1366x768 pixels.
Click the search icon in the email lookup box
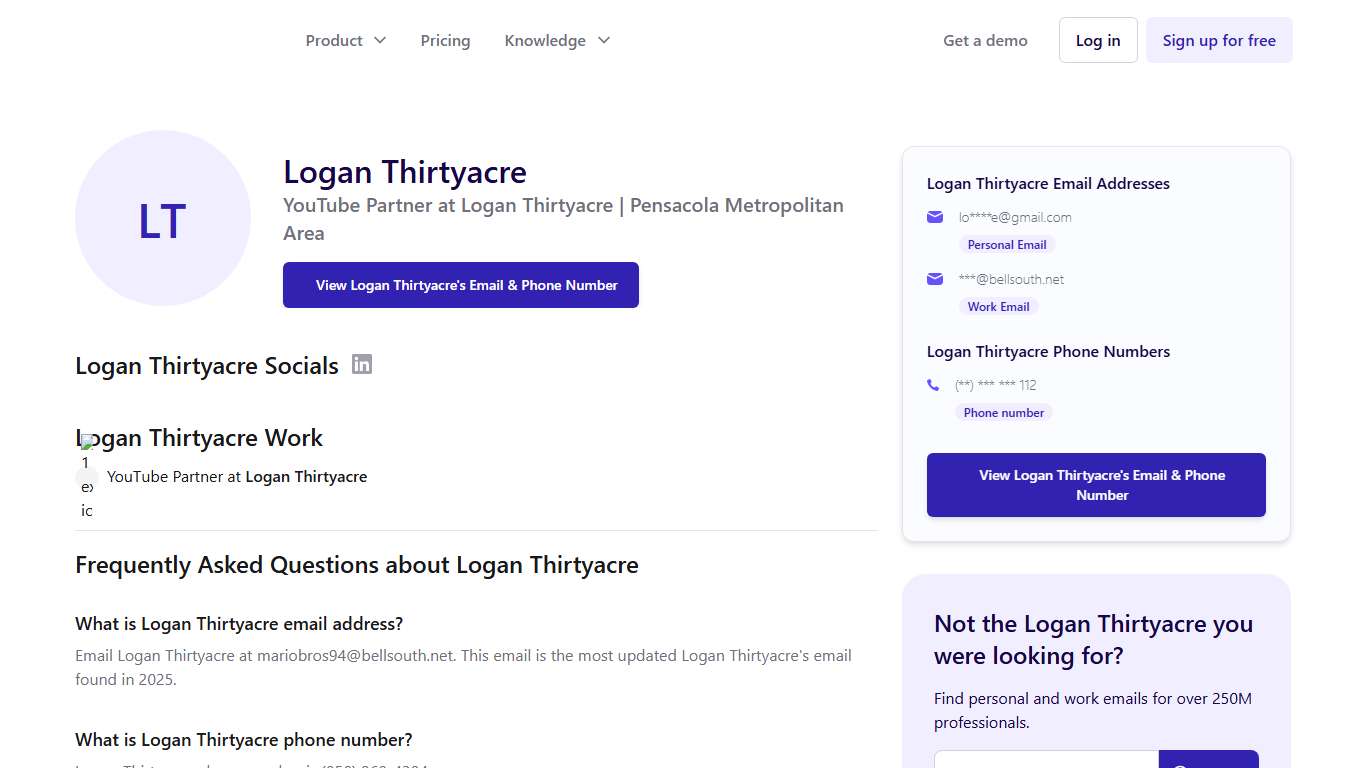(x=1209, y=762)
